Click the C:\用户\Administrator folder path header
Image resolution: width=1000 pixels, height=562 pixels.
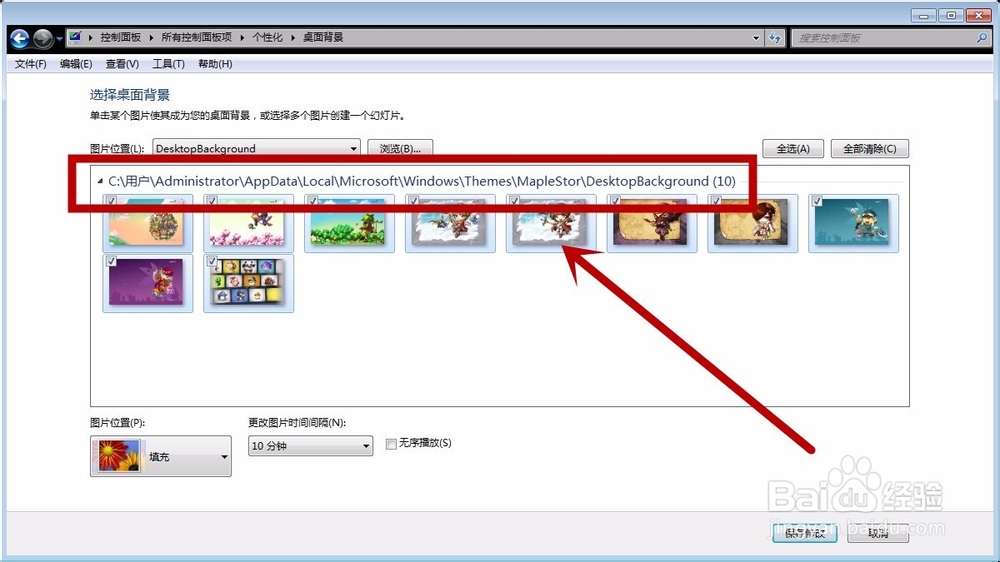coord(422,181)
